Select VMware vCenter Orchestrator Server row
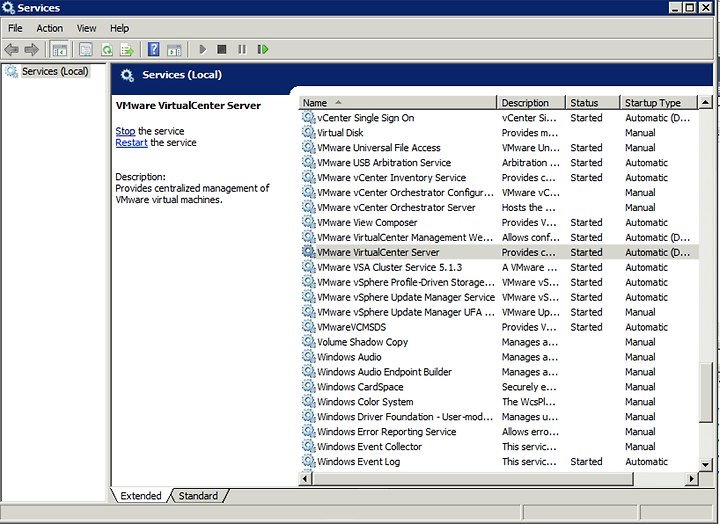This screenshot has height=524, width=720. [x=500, y=208]
